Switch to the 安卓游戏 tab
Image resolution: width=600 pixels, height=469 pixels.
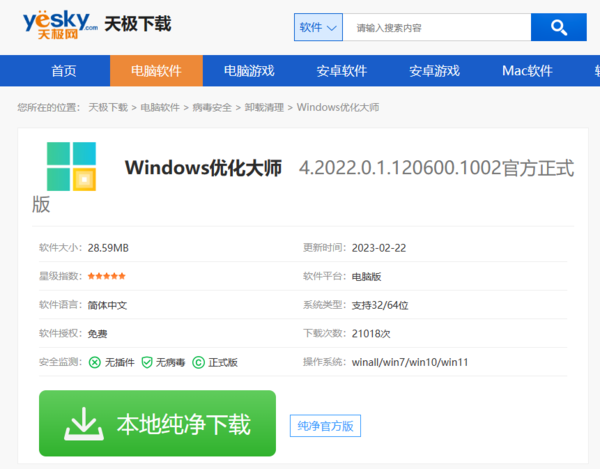tap(434, 71)
